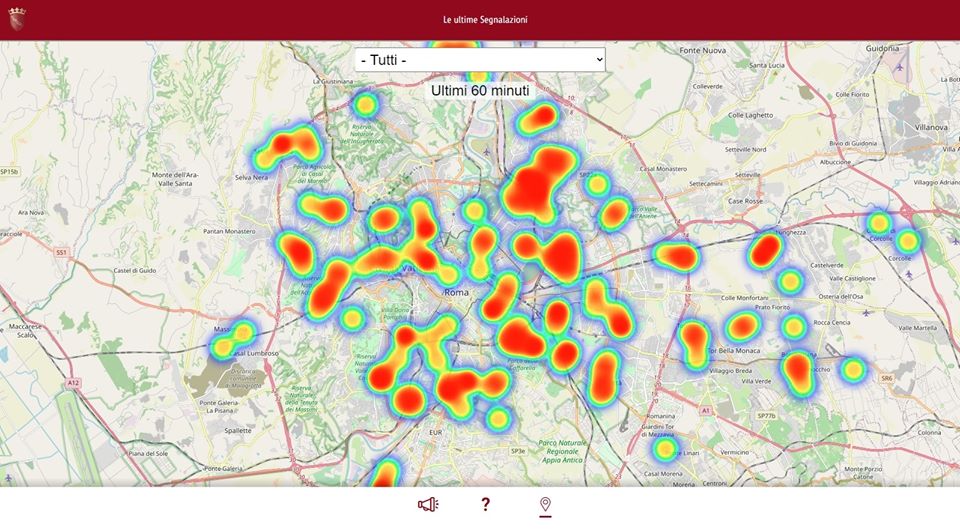Click the 'Fonte Nuova' place label

pos(702,50)
